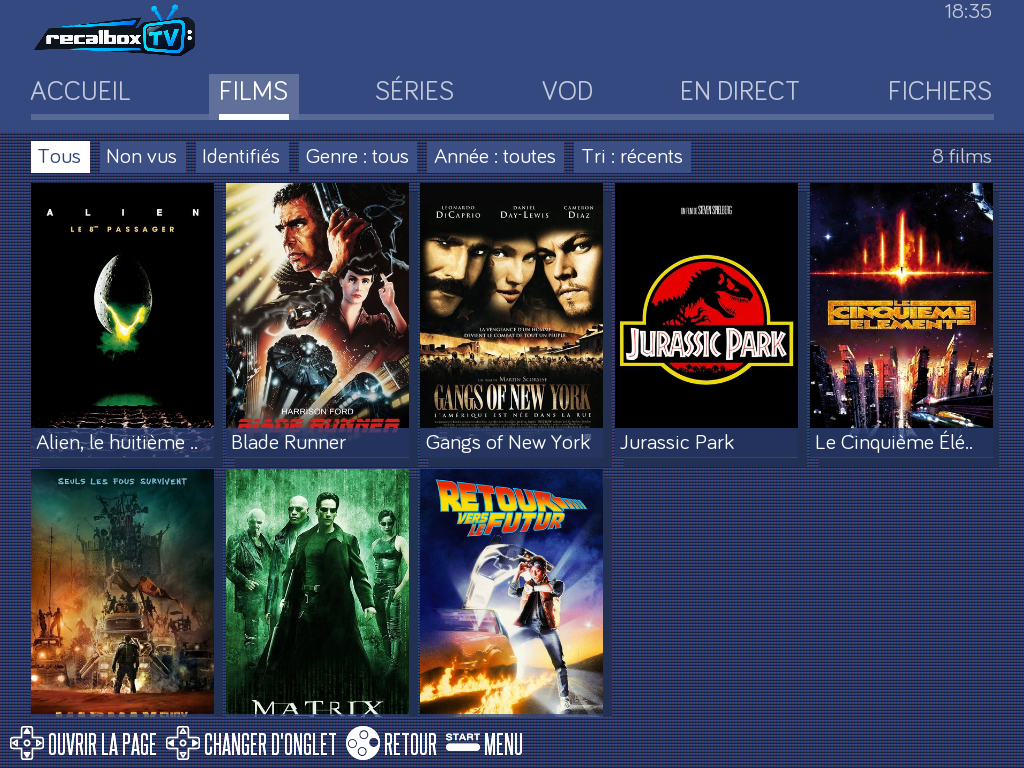
Task: Select the Gangs of New York poster
Action: click(511, 305)
